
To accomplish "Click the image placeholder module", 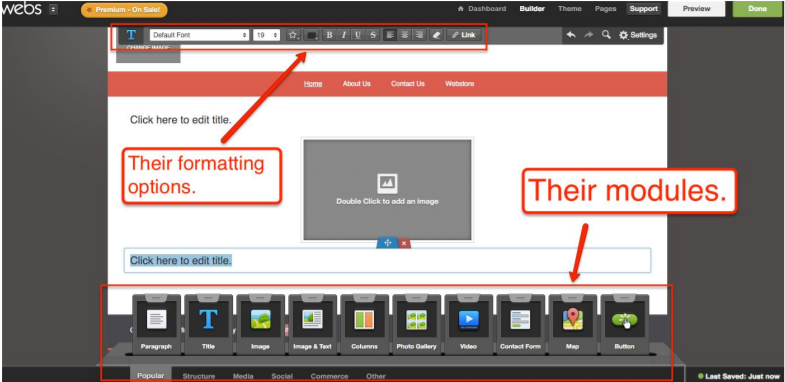I will [x=387, y=190].
